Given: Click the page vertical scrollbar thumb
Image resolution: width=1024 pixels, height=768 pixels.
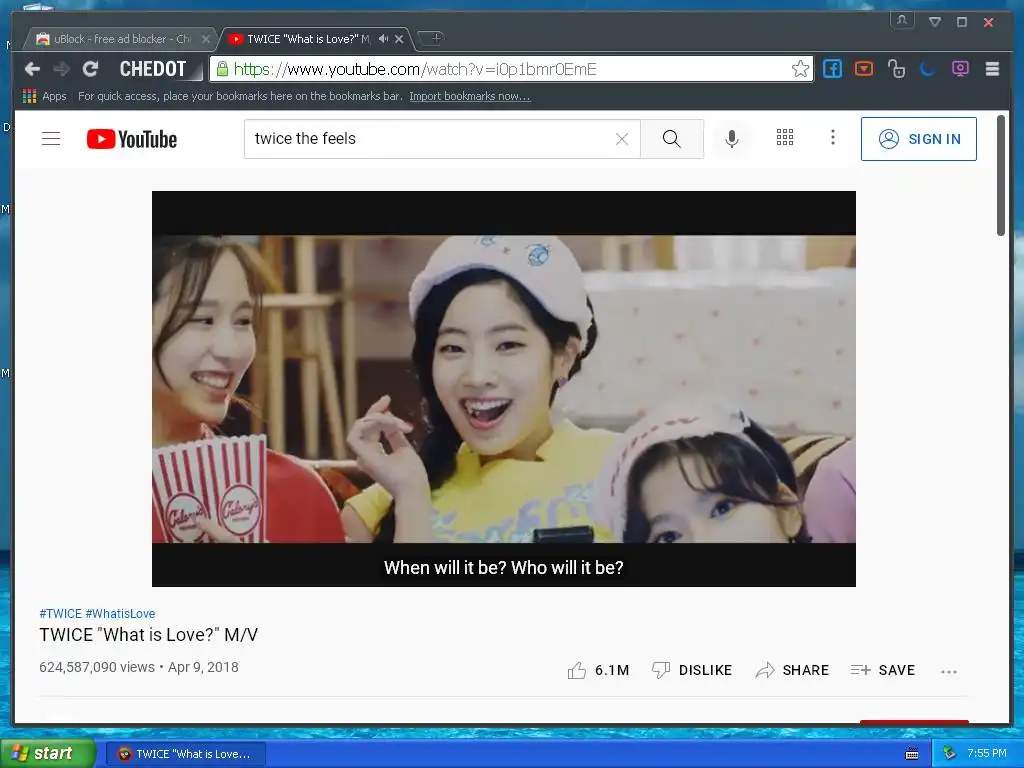Looking at the screenshot, I should point(1000,175).
